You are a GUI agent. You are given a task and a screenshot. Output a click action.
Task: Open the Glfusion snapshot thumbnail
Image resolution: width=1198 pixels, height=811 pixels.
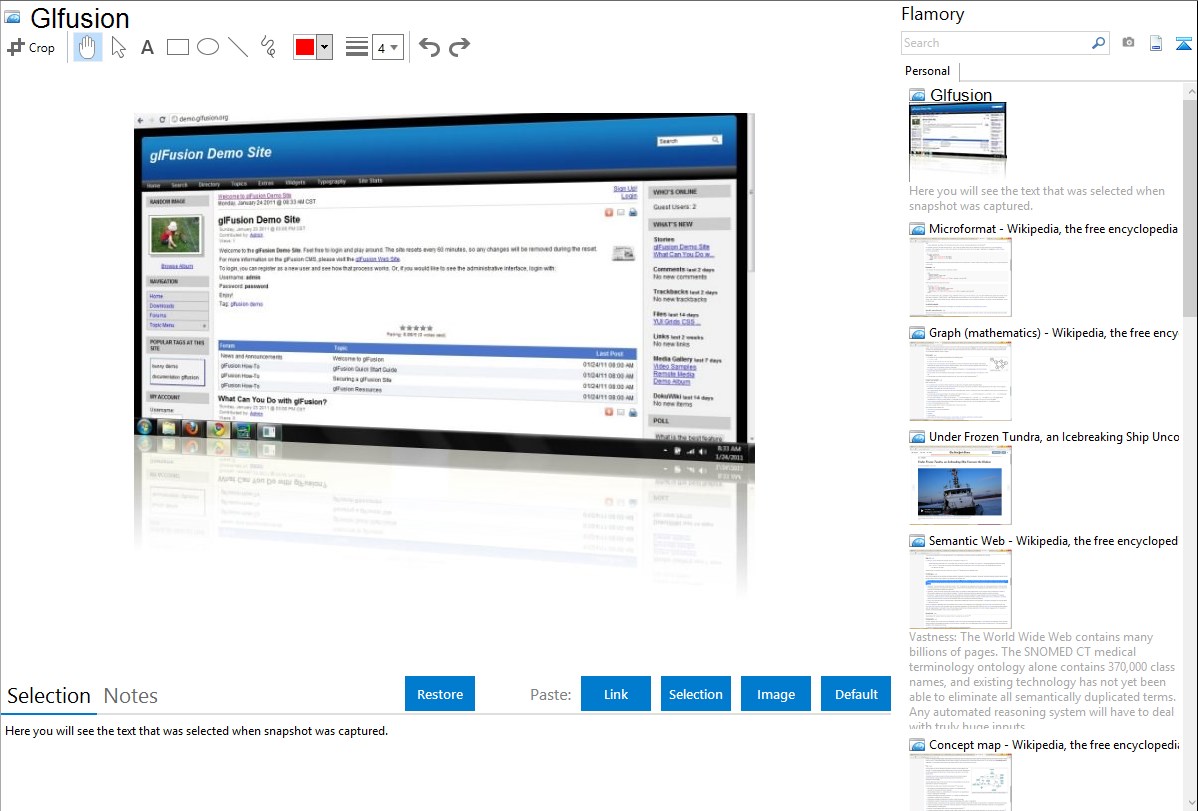(958, 142)
